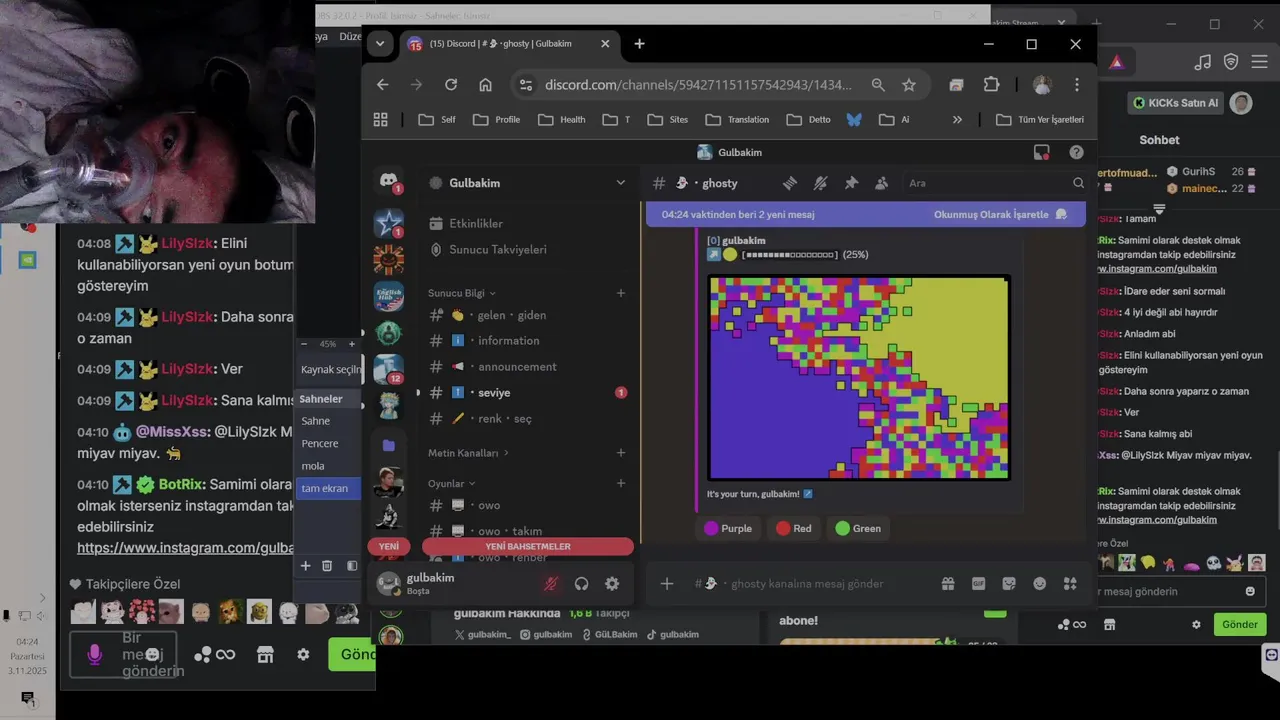Image resolution: width=1280 pixels, height=720 pixels.
Task: Toggle channel notification bell in header
Action: point(820,183)
